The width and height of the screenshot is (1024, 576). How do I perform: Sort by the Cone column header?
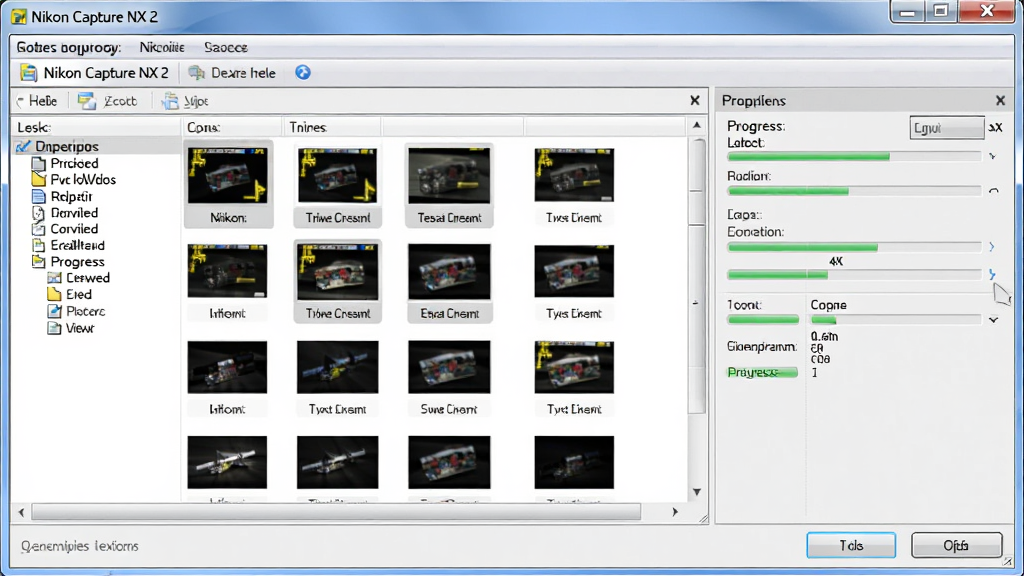point(231,127)
